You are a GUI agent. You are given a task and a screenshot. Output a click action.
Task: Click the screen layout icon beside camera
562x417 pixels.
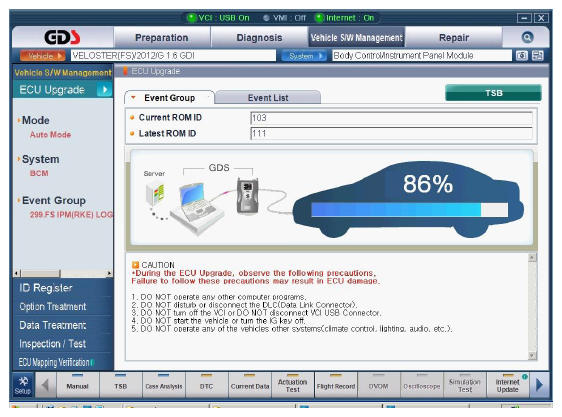pyautogui.click(x=537, y=56)
